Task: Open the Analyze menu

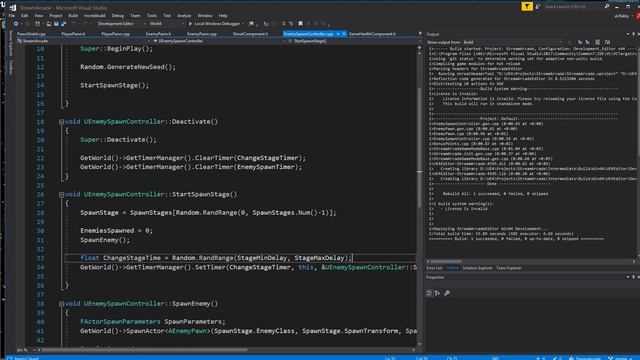Action: coord(184,16)
